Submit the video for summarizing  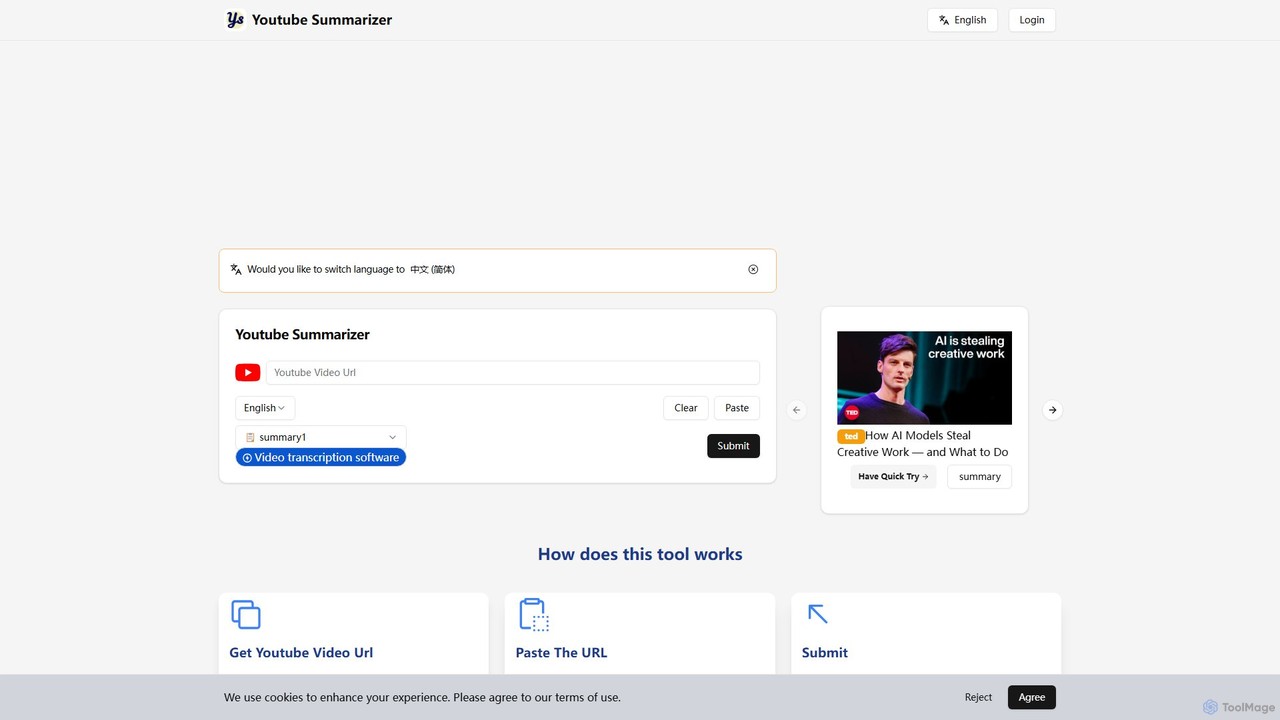[x=733, y=446]
